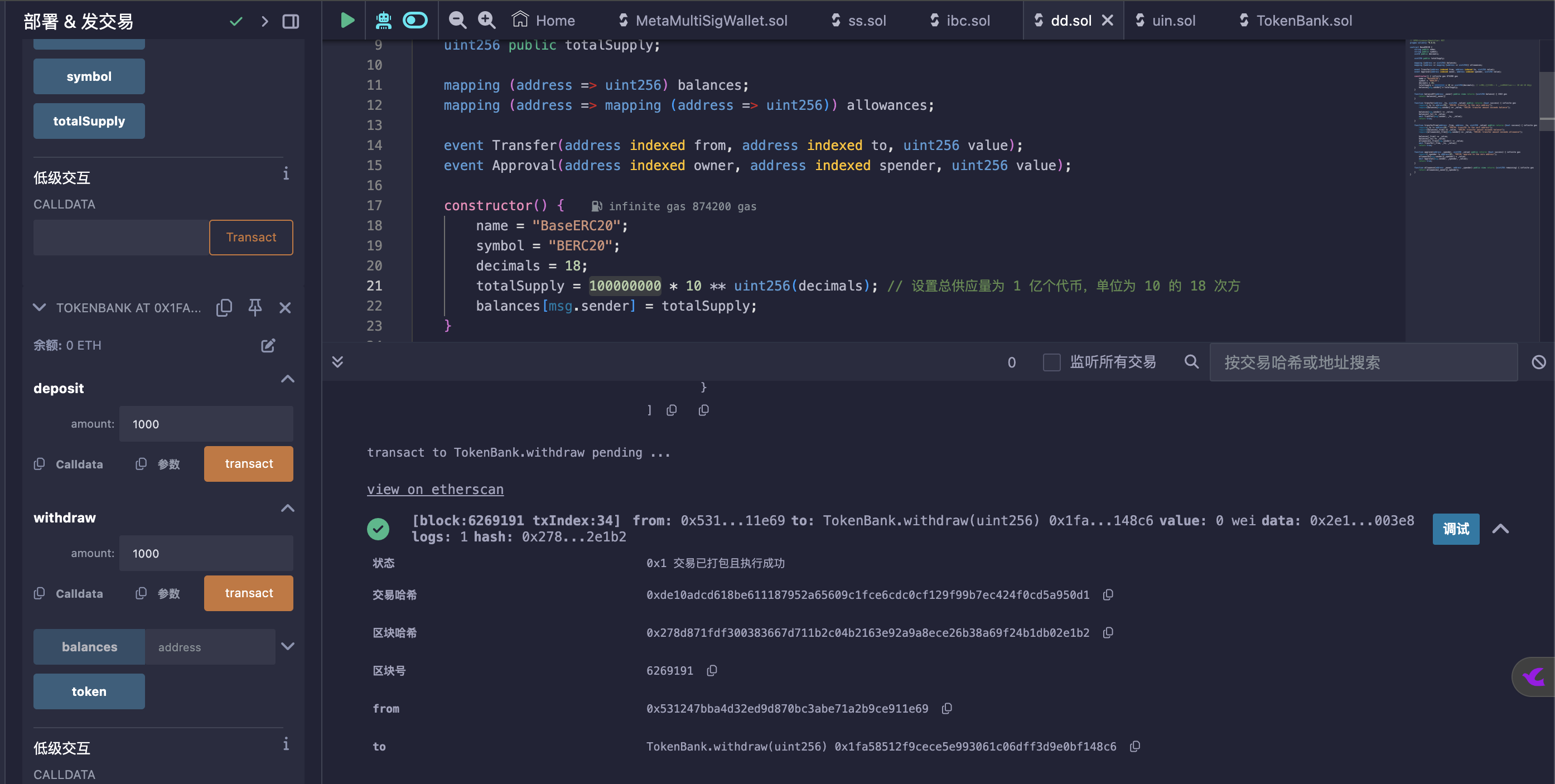Remove the TokenBank deployed contract
Screen dimensions: 1555x784
pyautogui.click(x=285, y=308)
